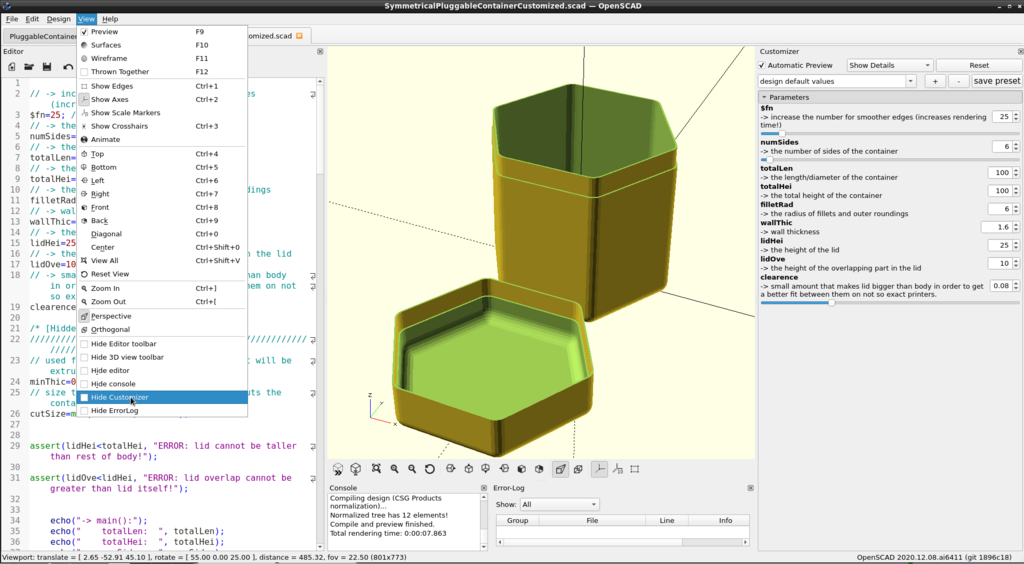1024x564 pixels.
Task: Click the Zoom Out magnifier in 3D view toolbar
Action: 412,469
